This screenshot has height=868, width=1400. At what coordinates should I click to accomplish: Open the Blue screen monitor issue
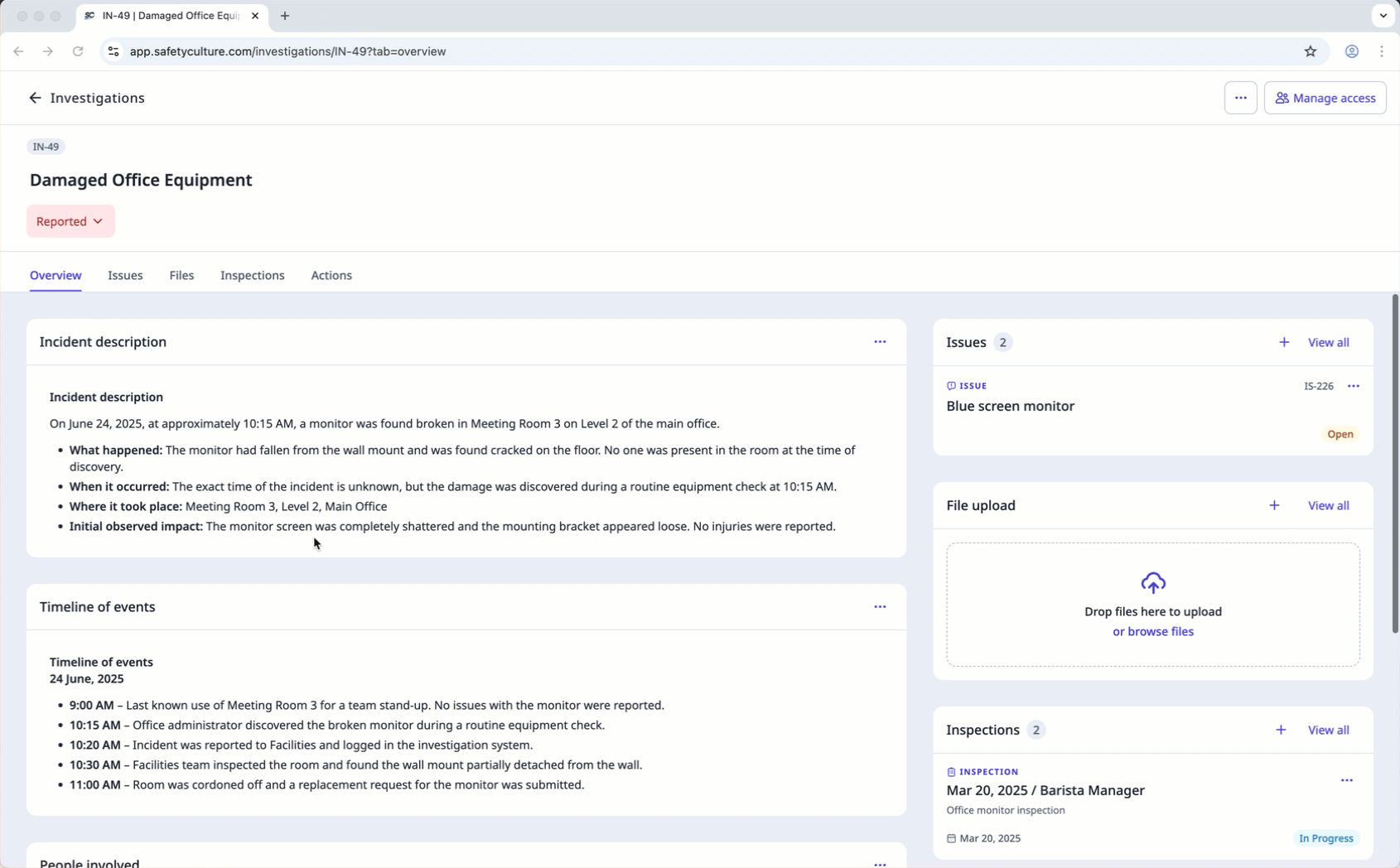[x=1010, y=406]
